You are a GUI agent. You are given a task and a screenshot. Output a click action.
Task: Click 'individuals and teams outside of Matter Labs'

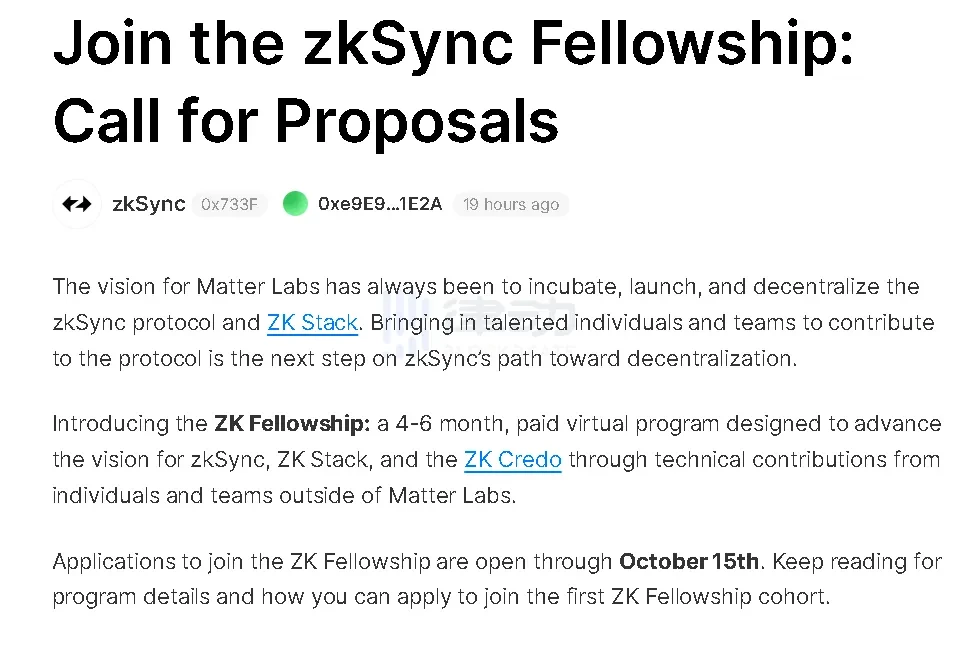point(284,495)
